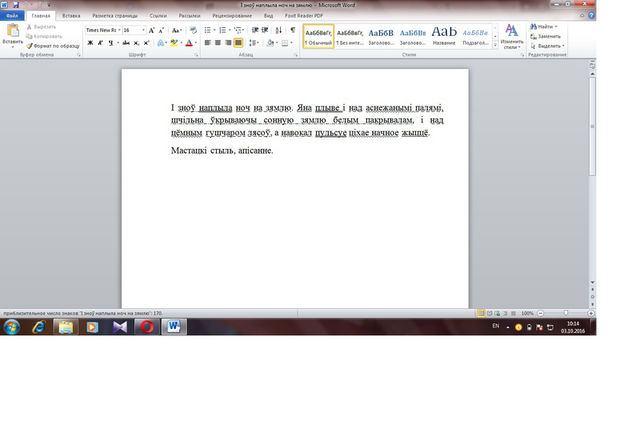Open the Change Styles (Изменить стили) menu
The height and width of the screenshot is (429, 640).
(x=512, y=37)
